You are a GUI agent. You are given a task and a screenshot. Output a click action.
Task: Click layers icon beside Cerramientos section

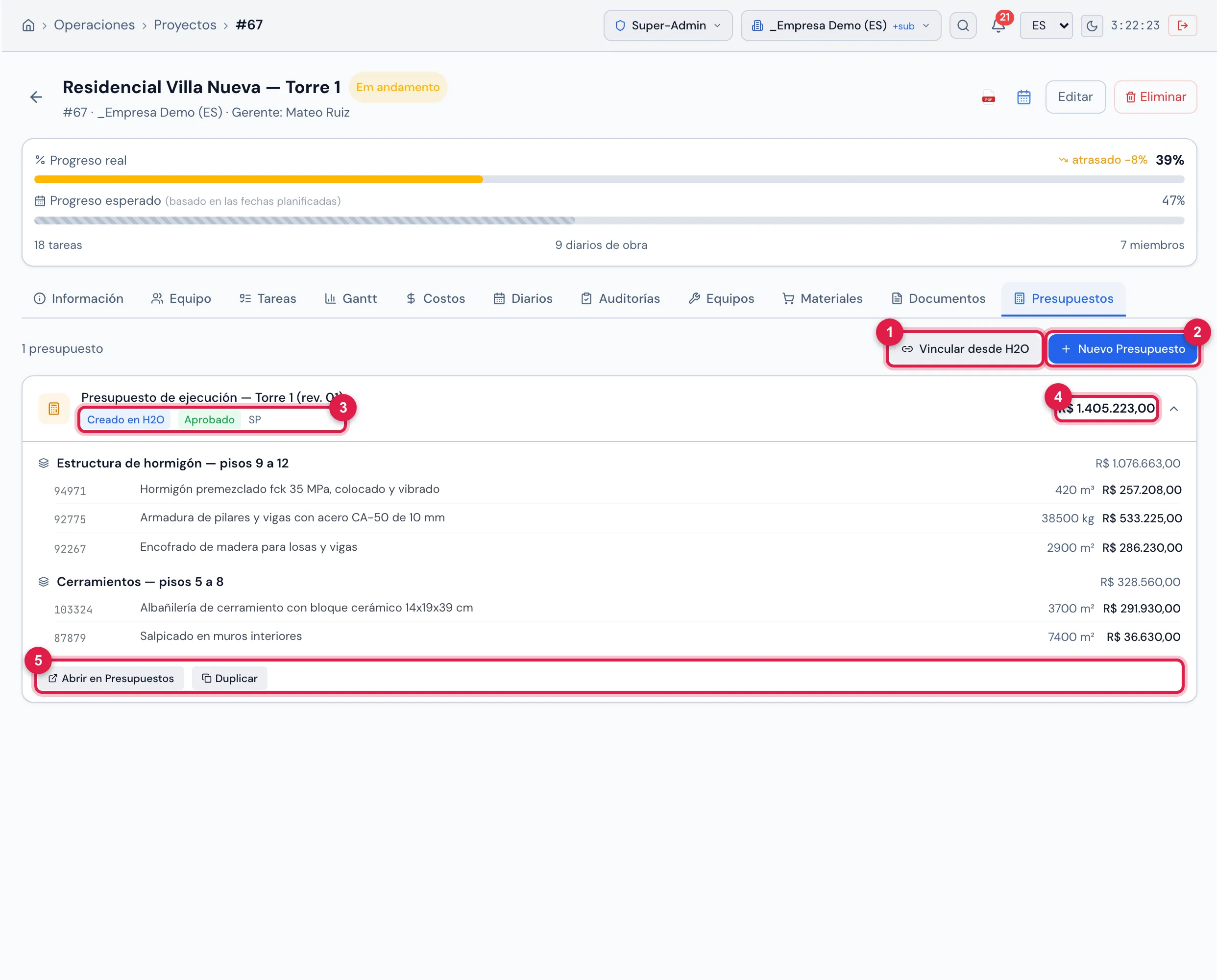coord(44,582)
